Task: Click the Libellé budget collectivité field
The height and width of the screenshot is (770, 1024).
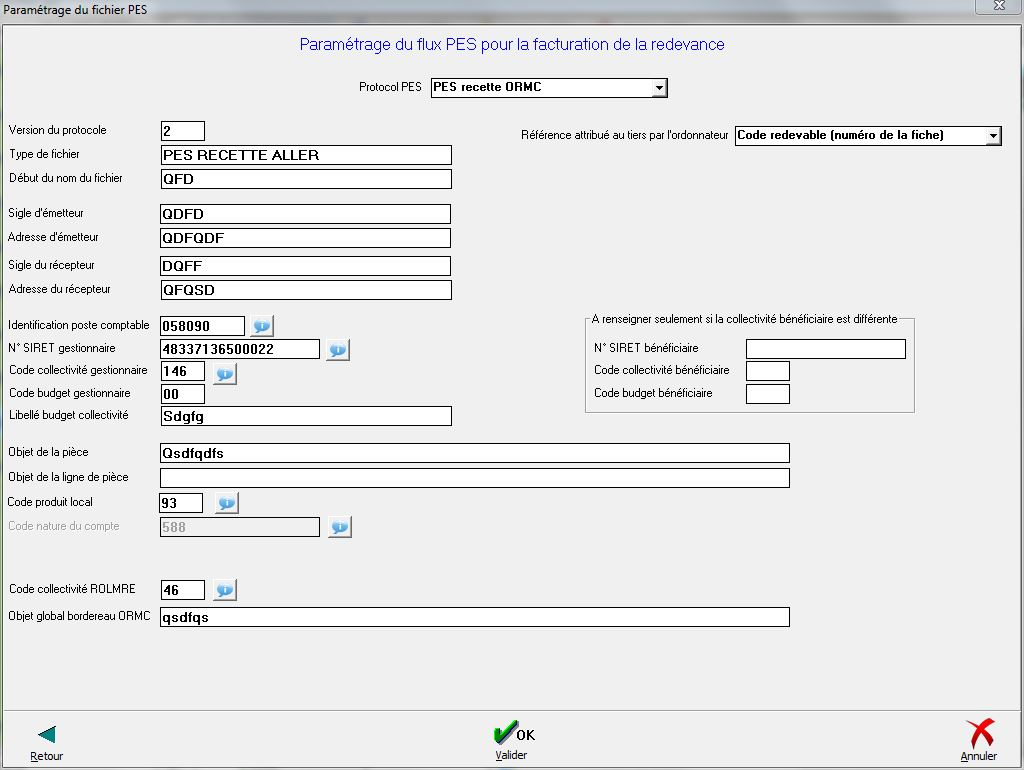Action: (x=305, y=416)
